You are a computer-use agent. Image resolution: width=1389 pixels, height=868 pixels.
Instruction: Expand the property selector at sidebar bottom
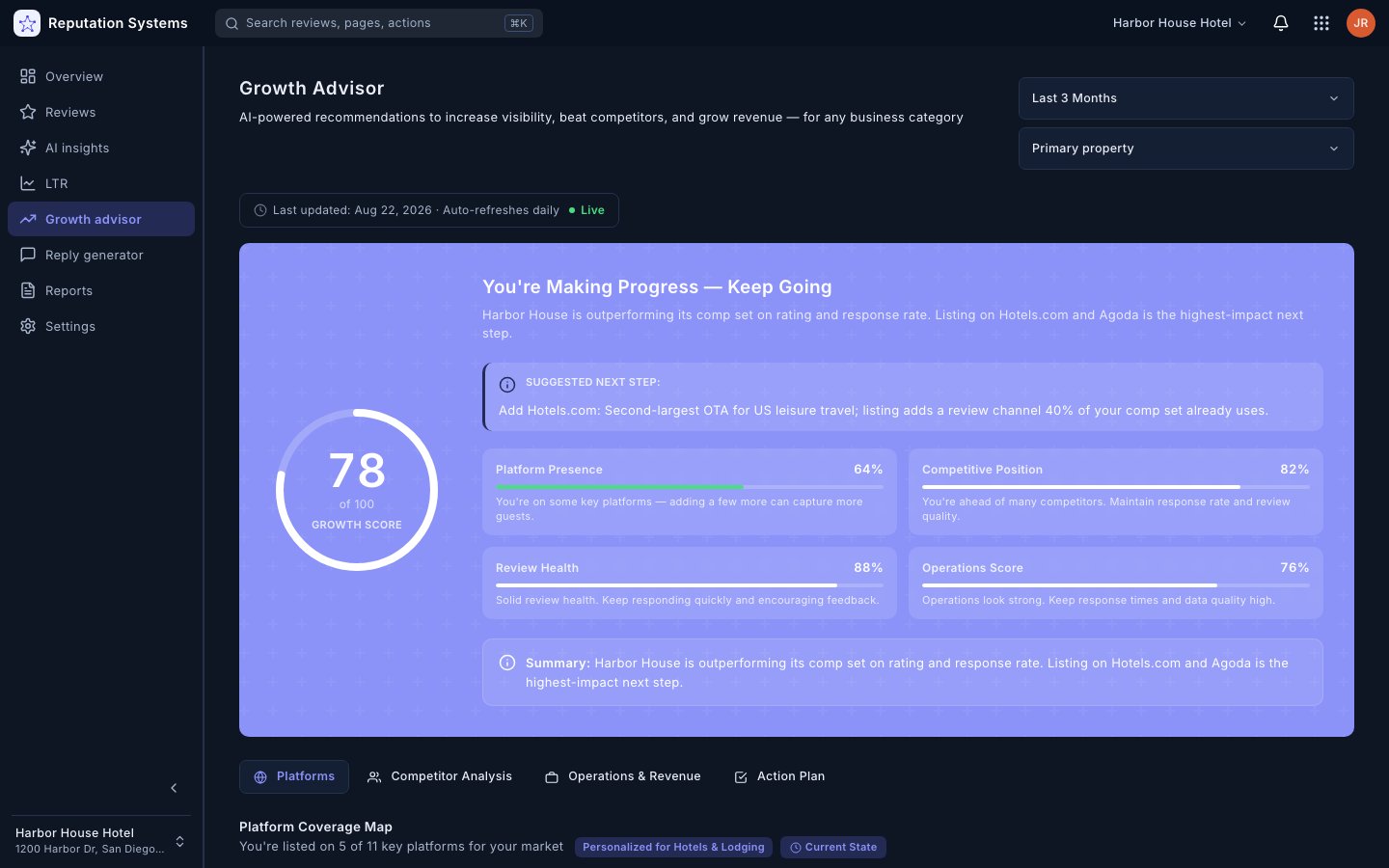pos(101,841)
